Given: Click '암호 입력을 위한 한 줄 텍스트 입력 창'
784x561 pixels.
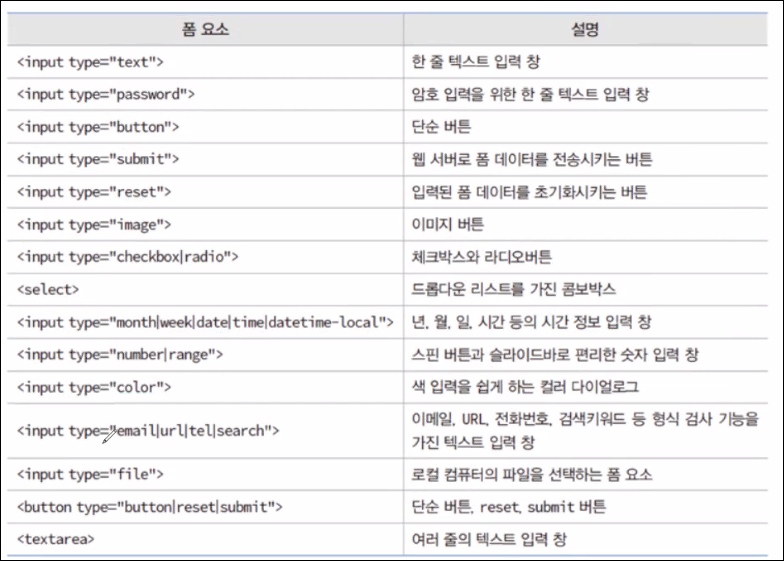Looking at the screenshot, I should point(530,94).
